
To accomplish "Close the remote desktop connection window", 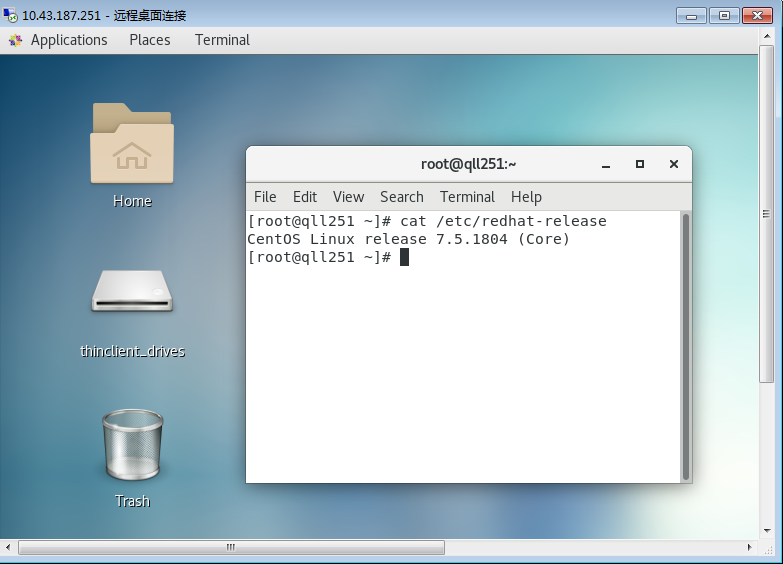I will click(758, 16).
